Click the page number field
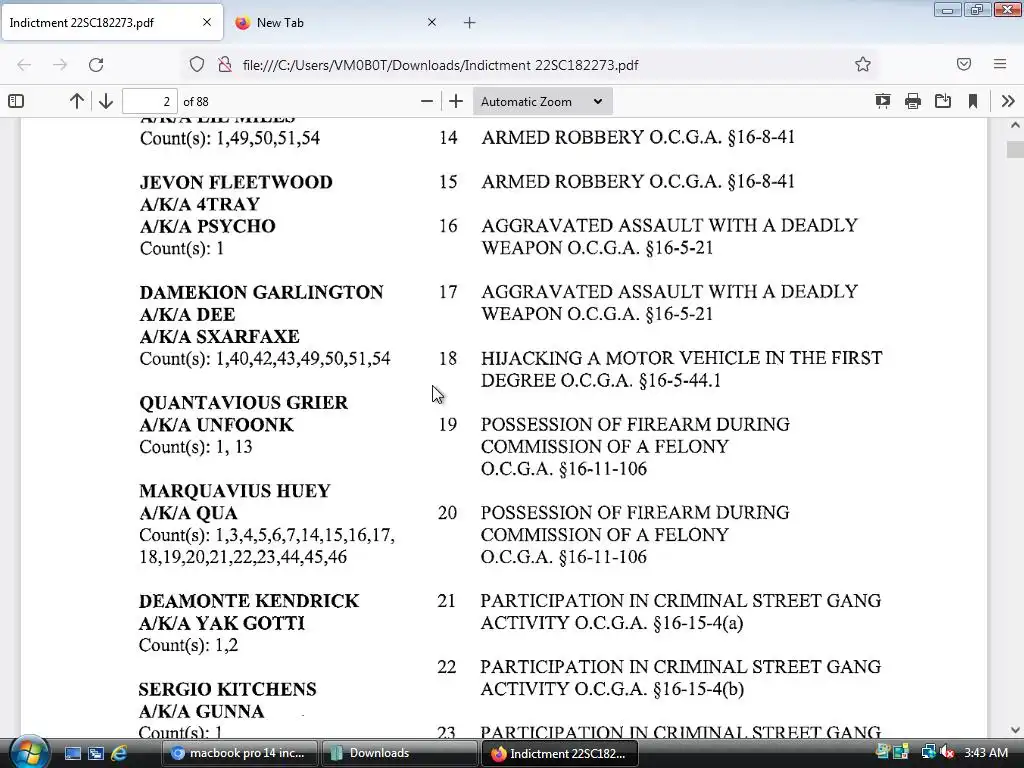1024x768 pixels. point(150,101)
